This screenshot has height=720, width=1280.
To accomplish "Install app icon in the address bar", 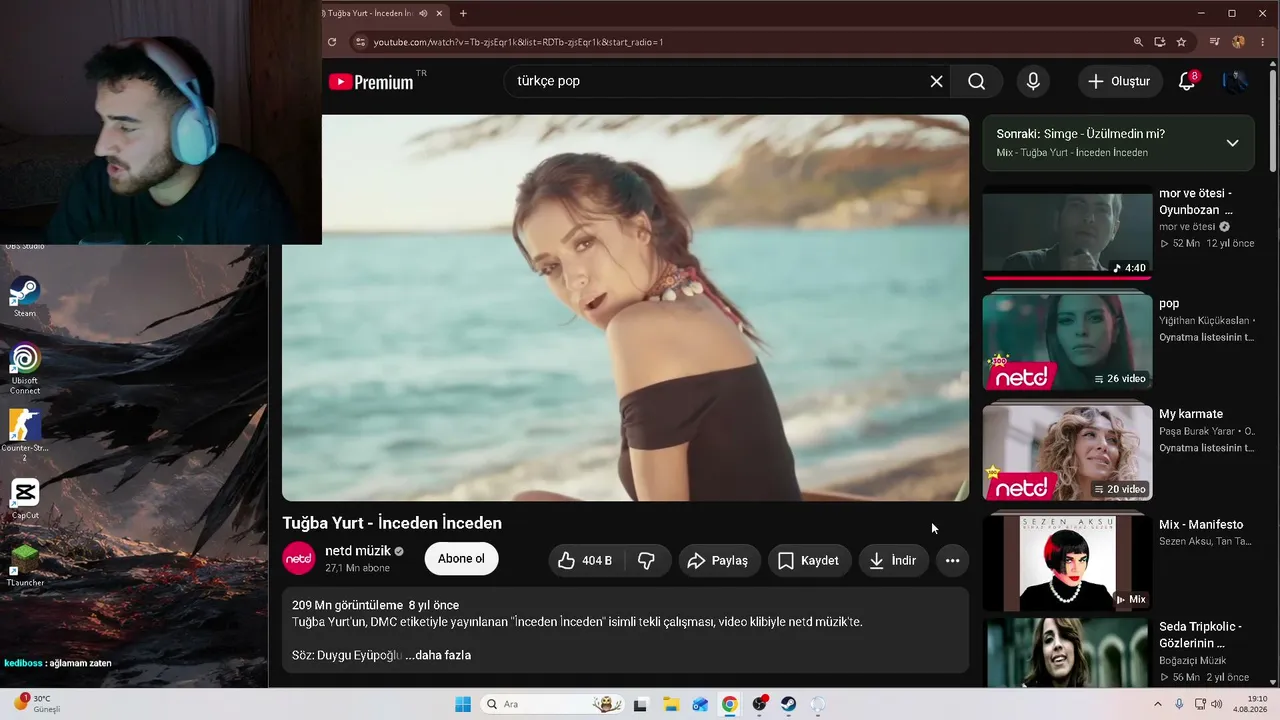I will 1160,42.
